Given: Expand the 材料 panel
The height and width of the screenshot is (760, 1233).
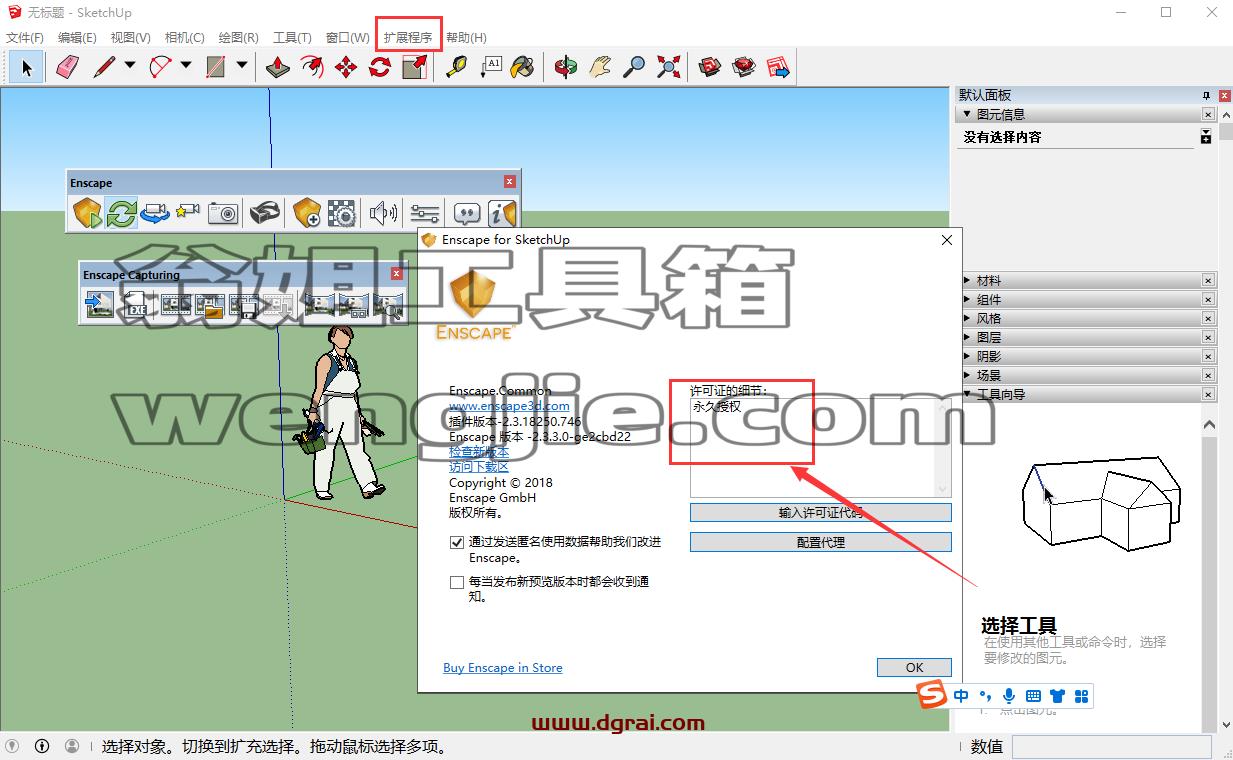Looking at the screenshot, I should point(967,281).
